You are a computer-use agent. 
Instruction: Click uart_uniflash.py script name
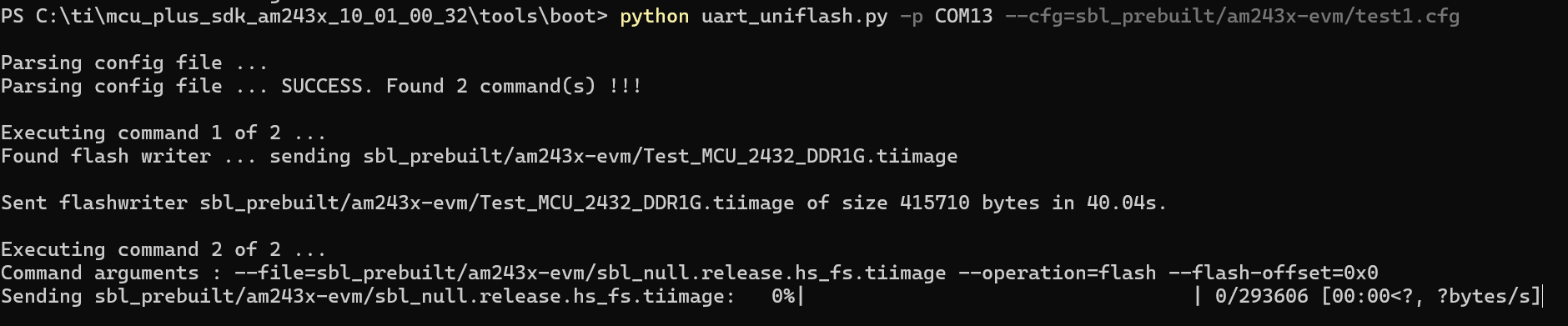795,16
